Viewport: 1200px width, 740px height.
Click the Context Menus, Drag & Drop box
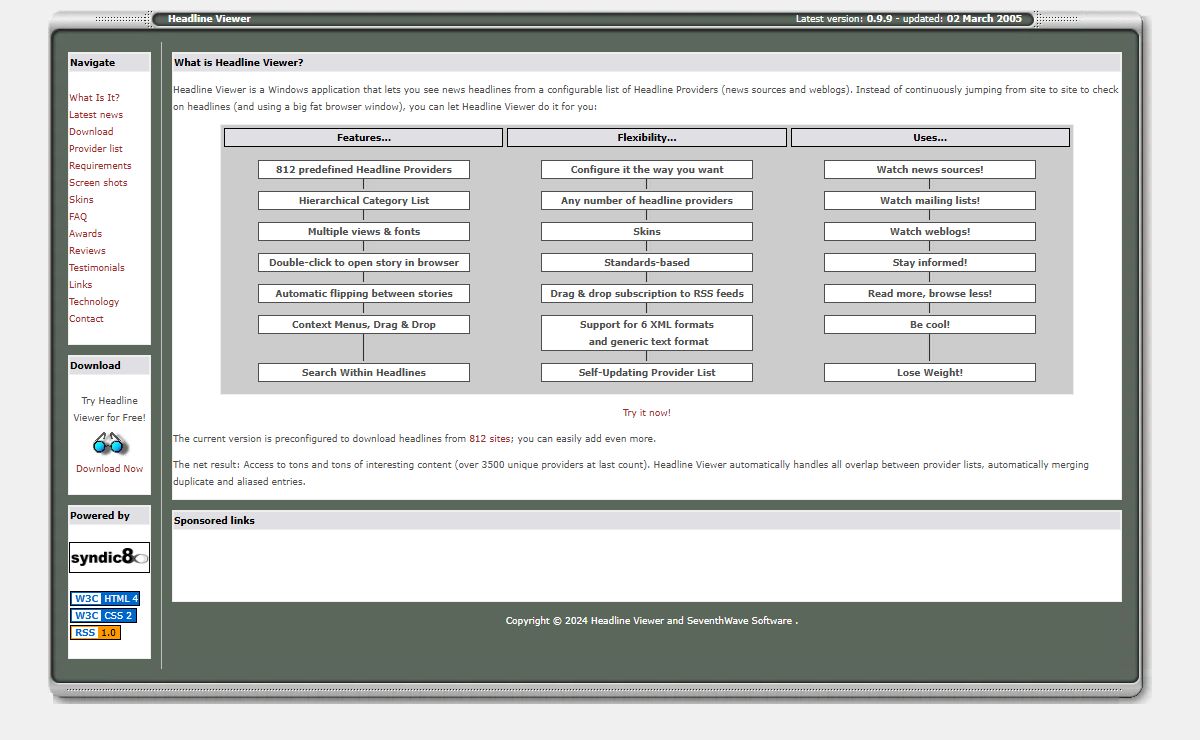pos(364,325)
